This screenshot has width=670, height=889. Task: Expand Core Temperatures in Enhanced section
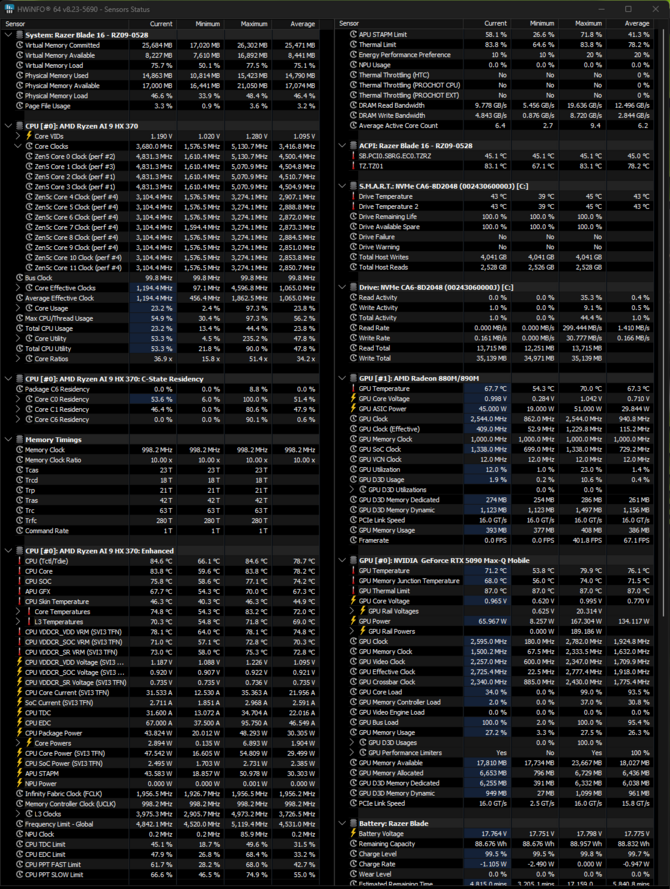point(18,612)
